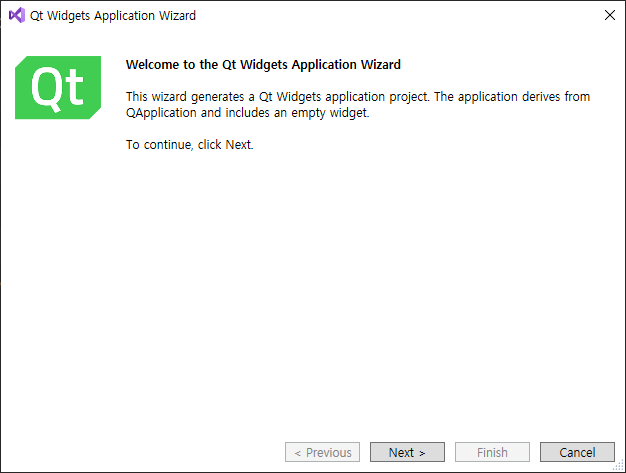Click the 'To continue, click Next.' text
Viewport: 626px width, 473px height.
[190, 144]
